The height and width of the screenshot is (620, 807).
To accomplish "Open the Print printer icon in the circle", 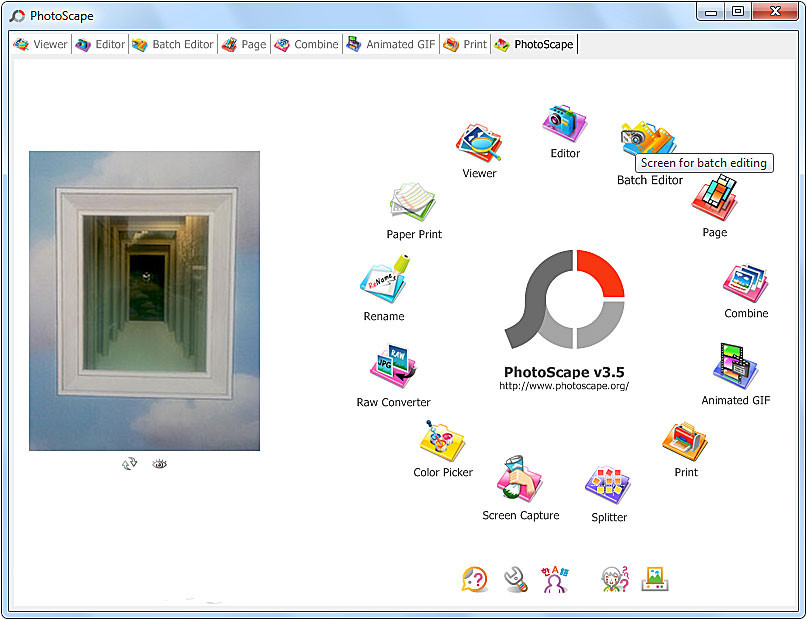I will [x=685, y=441].
